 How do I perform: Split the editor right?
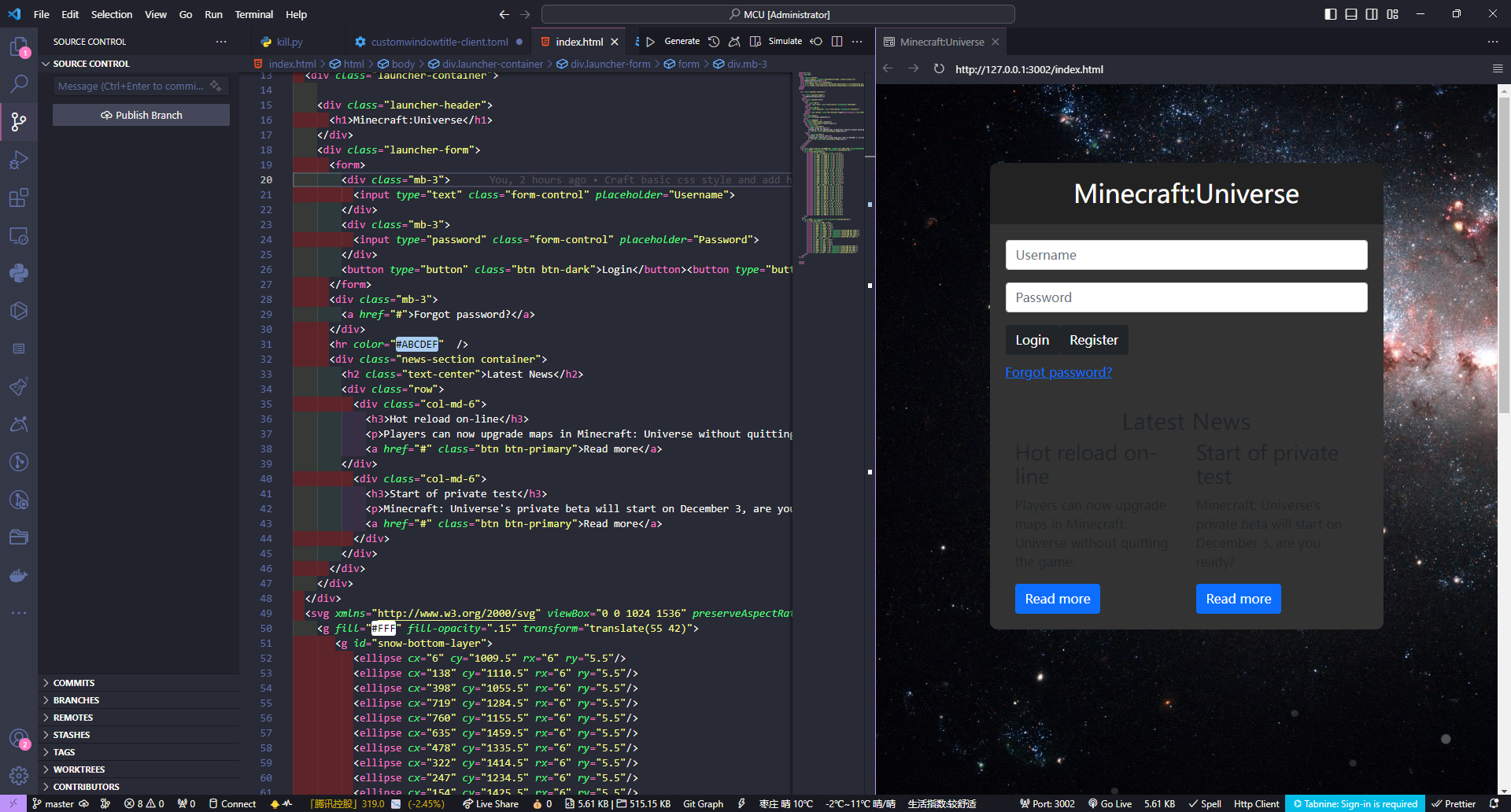[x=837, y=42]
